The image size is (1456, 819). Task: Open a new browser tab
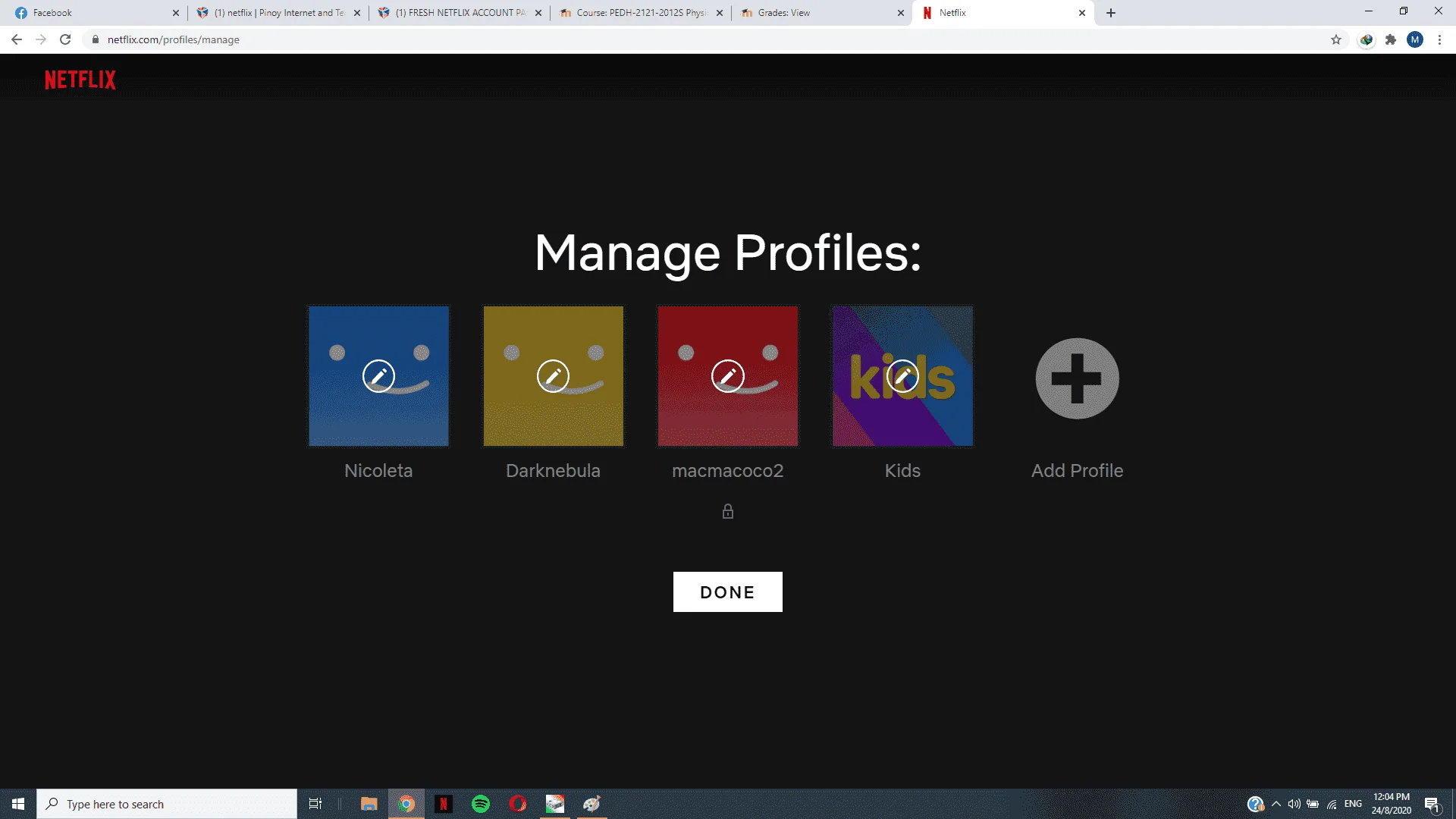pos(1111,13)
